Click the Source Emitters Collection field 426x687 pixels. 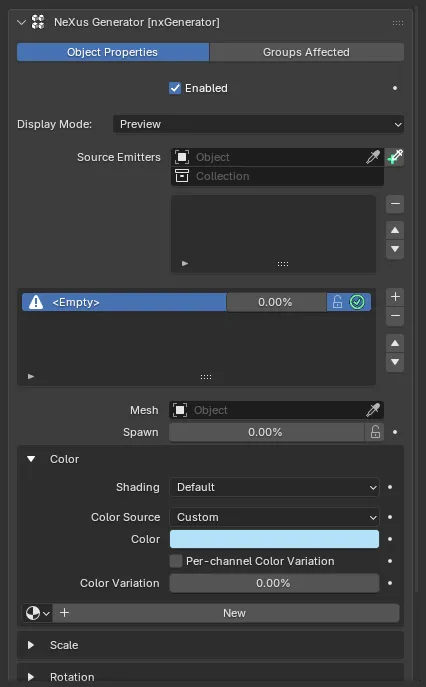tap(277, 176)
